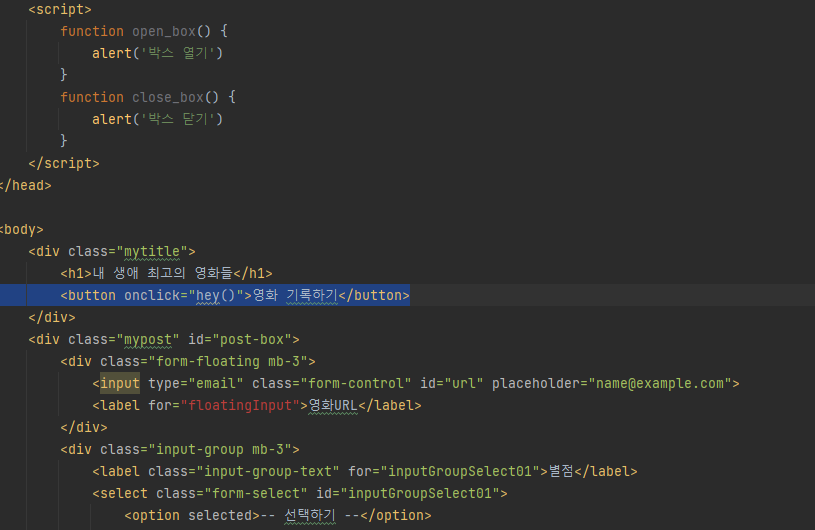
Task: Click the opening <script> tag line
Action: [x=60, y=9]
